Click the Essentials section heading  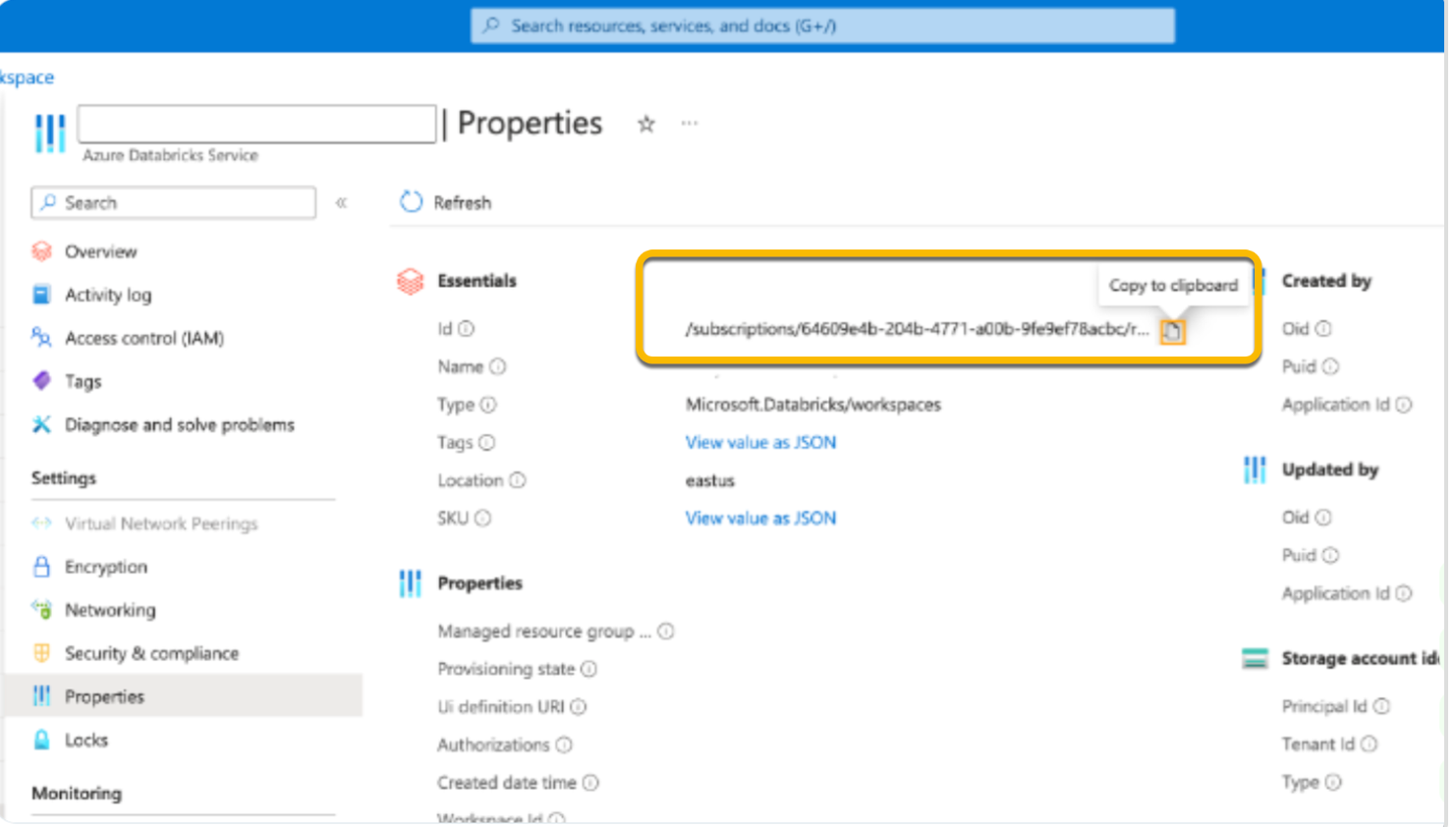[476, 281]
